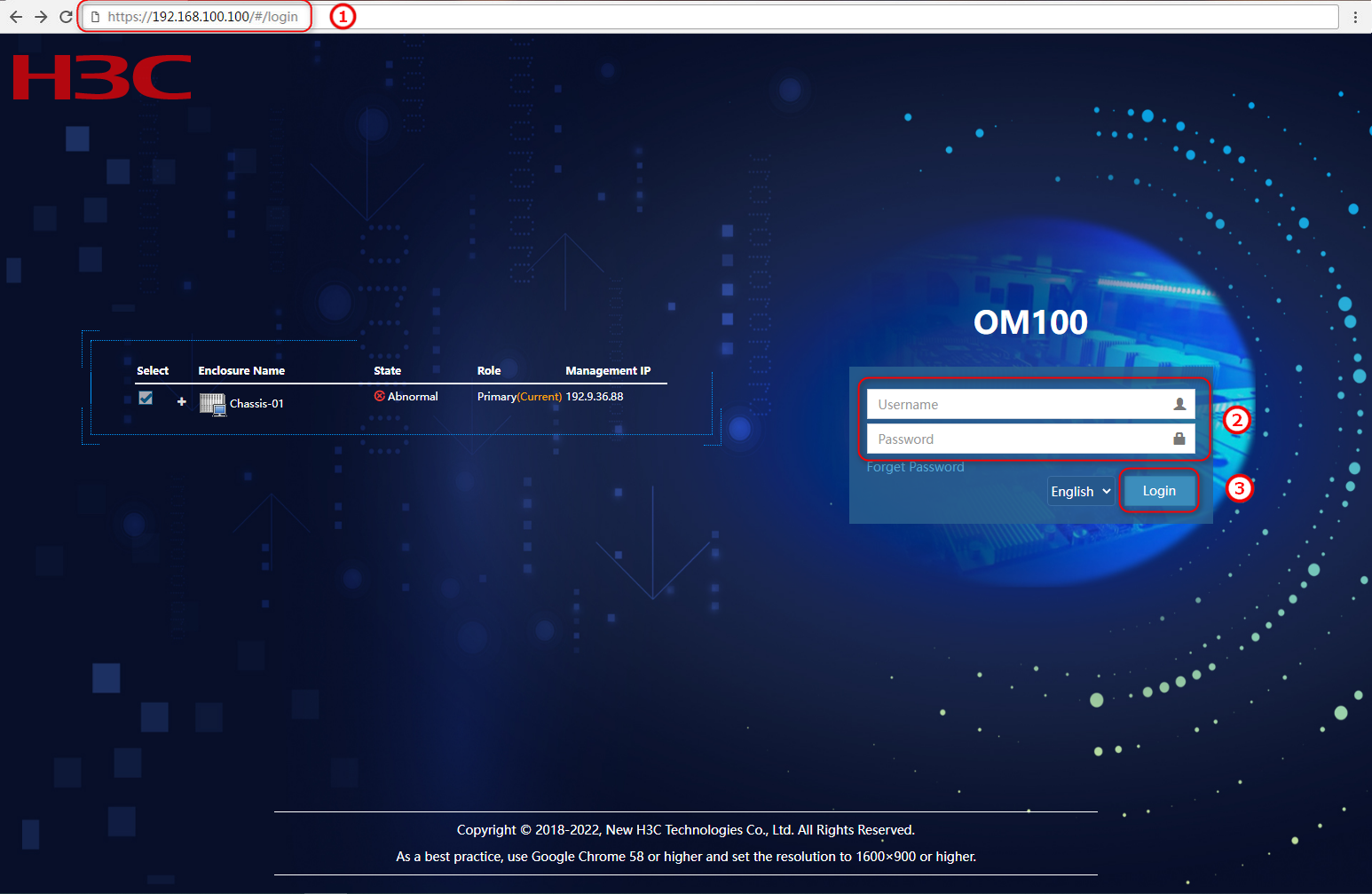This screenshot has height=894, width=1372.
Task: Click the H3C logo
Action: coord(102,77)
